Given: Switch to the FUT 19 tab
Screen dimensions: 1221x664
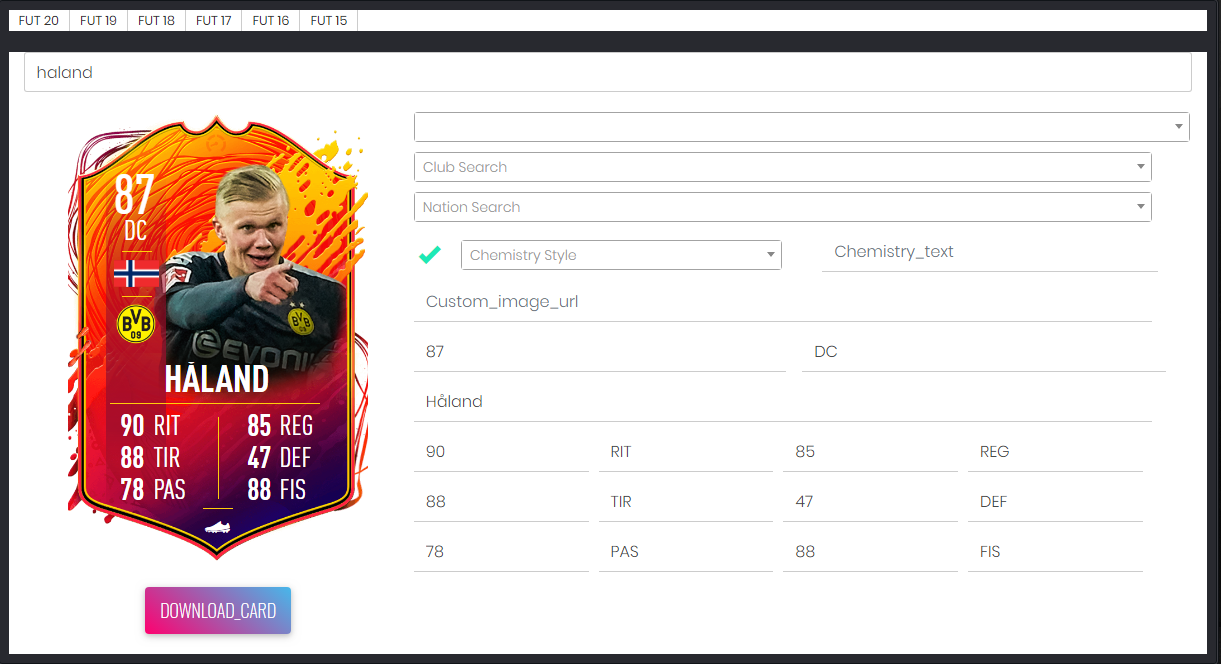Looking at the screenshot, I should (x=98, y=20).
